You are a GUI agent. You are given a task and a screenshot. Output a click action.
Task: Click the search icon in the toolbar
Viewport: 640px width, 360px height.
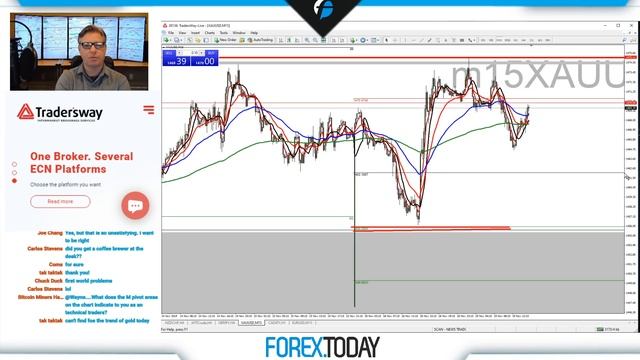tap(624, 40)
